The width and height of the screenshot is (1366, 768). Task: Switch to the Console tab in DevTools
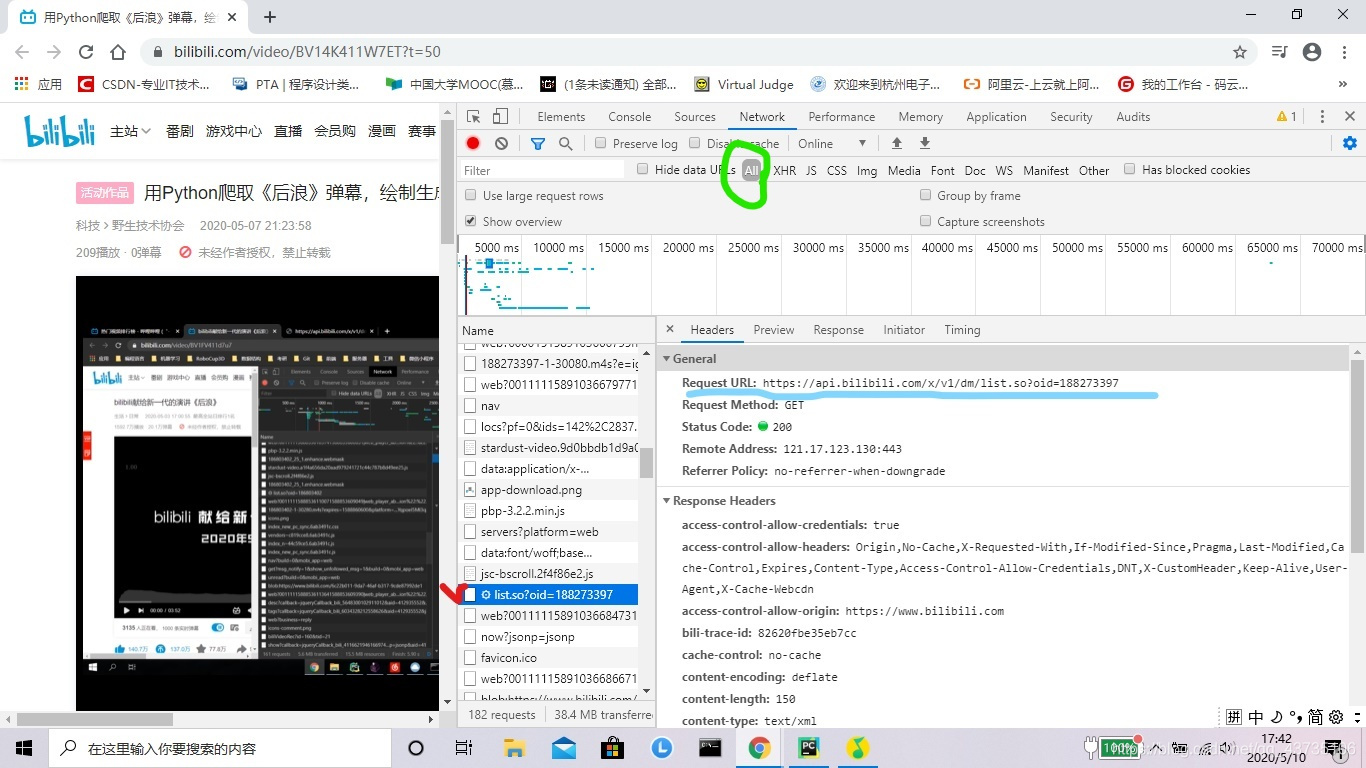point(629,116)
